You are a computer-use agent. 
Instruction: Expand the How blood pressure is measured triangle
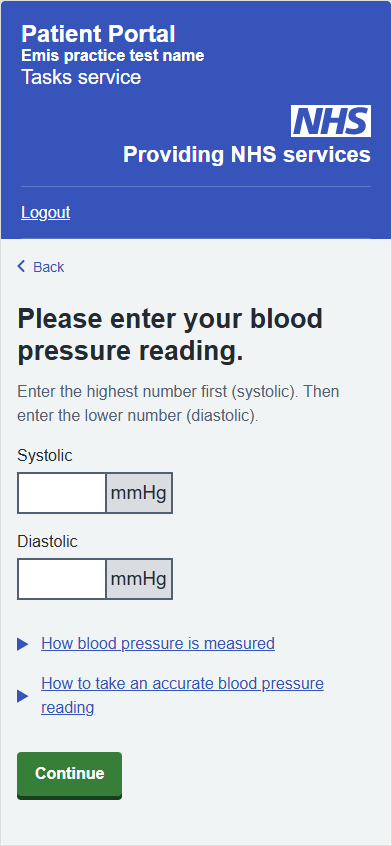tap(23, 644)
